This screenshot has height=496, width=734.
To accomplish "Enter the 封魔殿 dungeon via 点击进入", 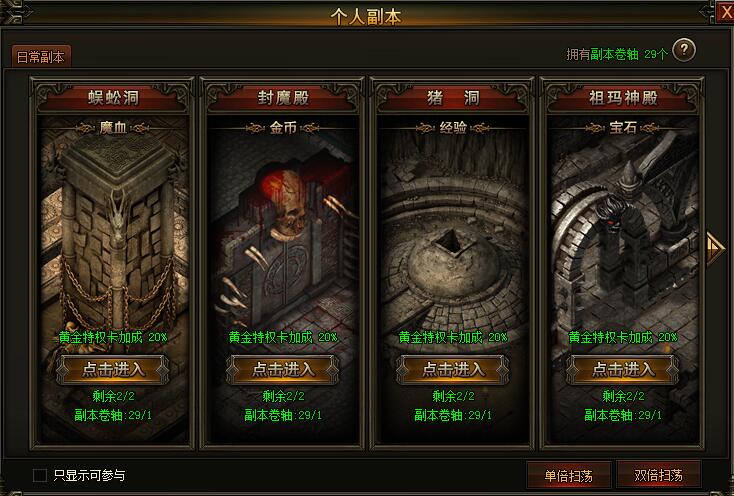I will tap(282, 370).
